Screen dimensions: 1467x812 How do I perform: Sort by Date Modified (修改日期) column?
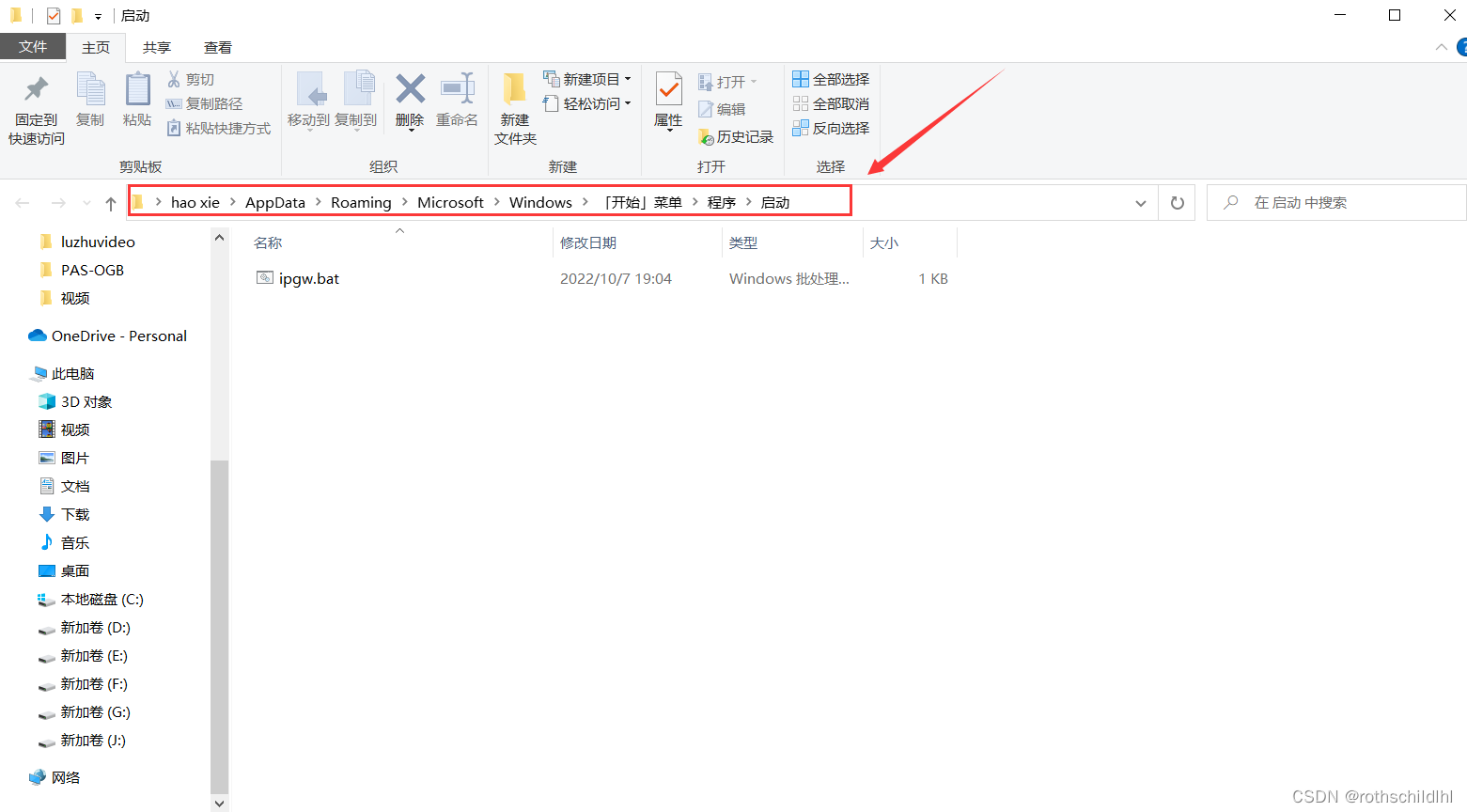click(x=638, y=242)
